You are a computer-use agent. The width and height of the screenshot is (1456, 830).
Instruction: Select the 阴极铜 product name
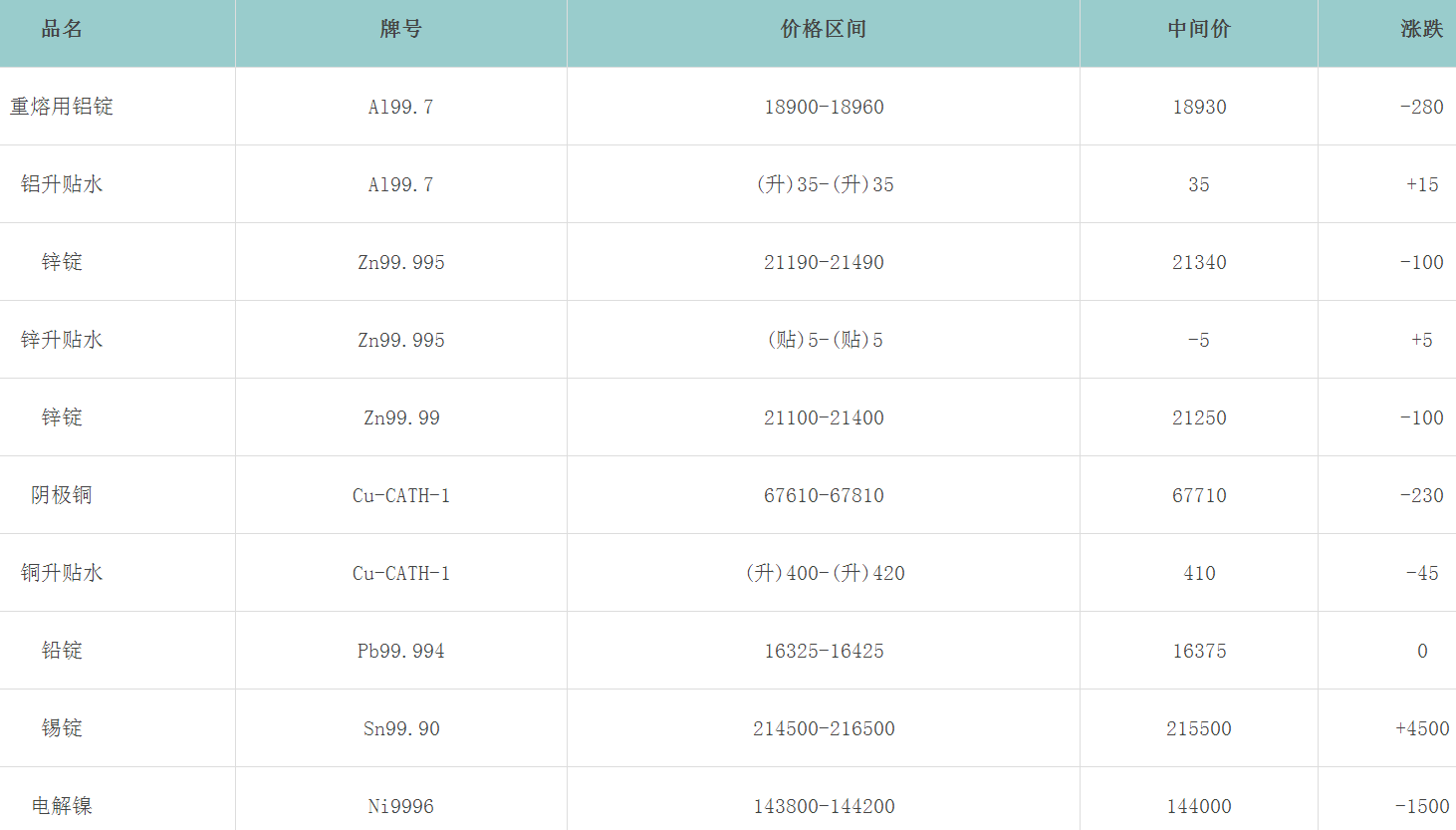coord(62,495)
